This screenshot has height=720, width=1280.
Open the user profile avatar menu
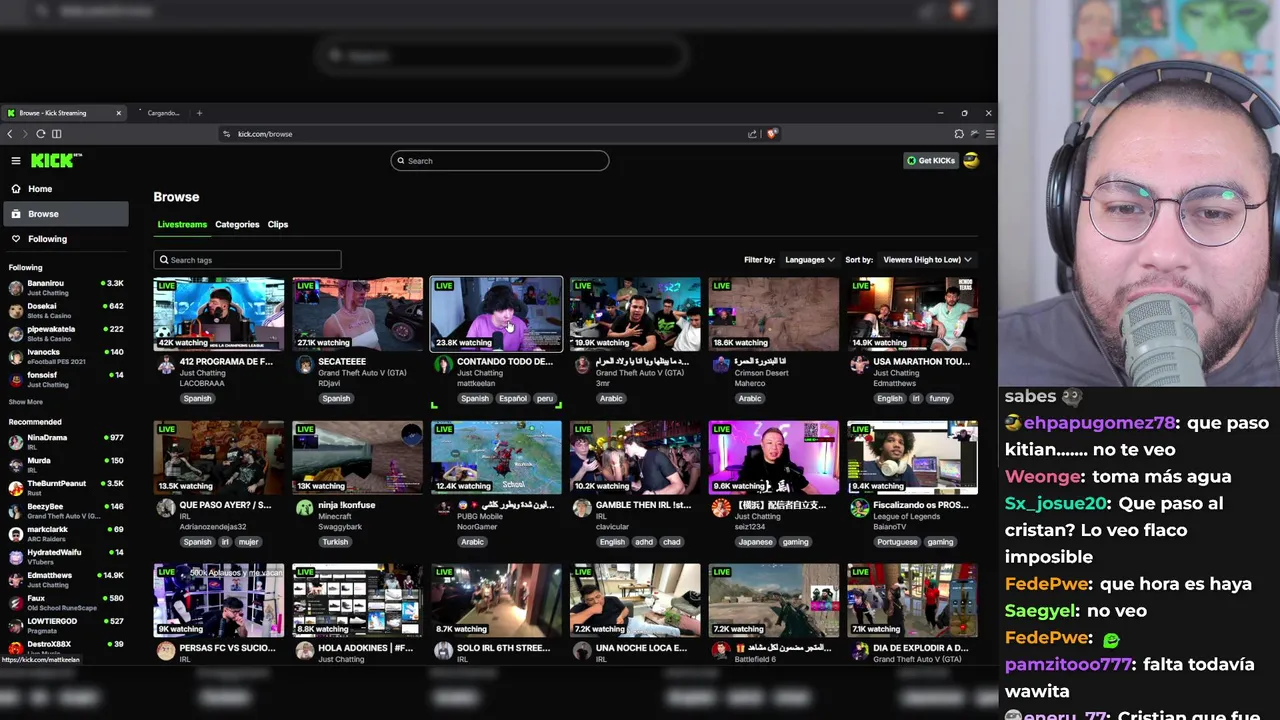pyautogui.click(x=971, y=160)
